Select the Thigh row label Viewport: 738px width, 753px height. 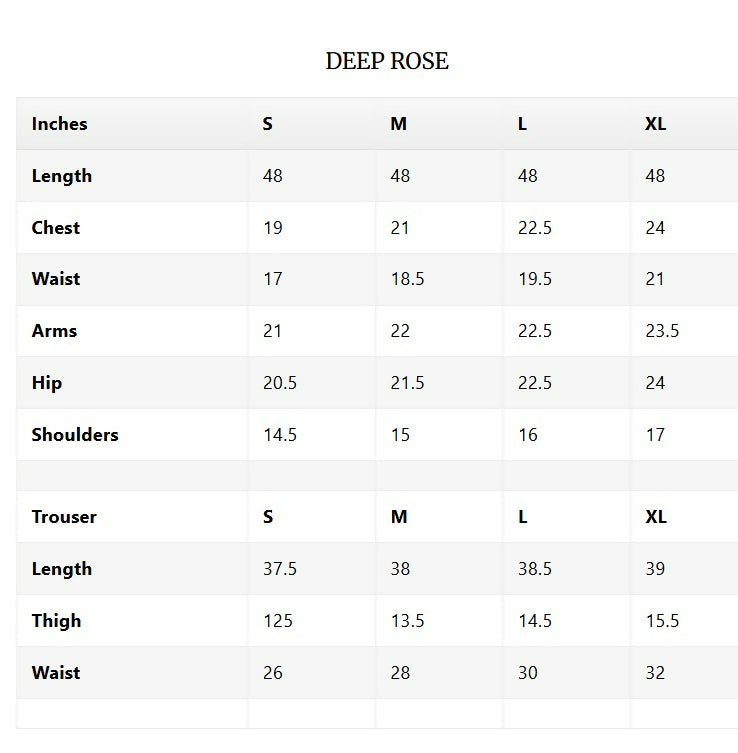pyautogui.click(x=57, y=621)
